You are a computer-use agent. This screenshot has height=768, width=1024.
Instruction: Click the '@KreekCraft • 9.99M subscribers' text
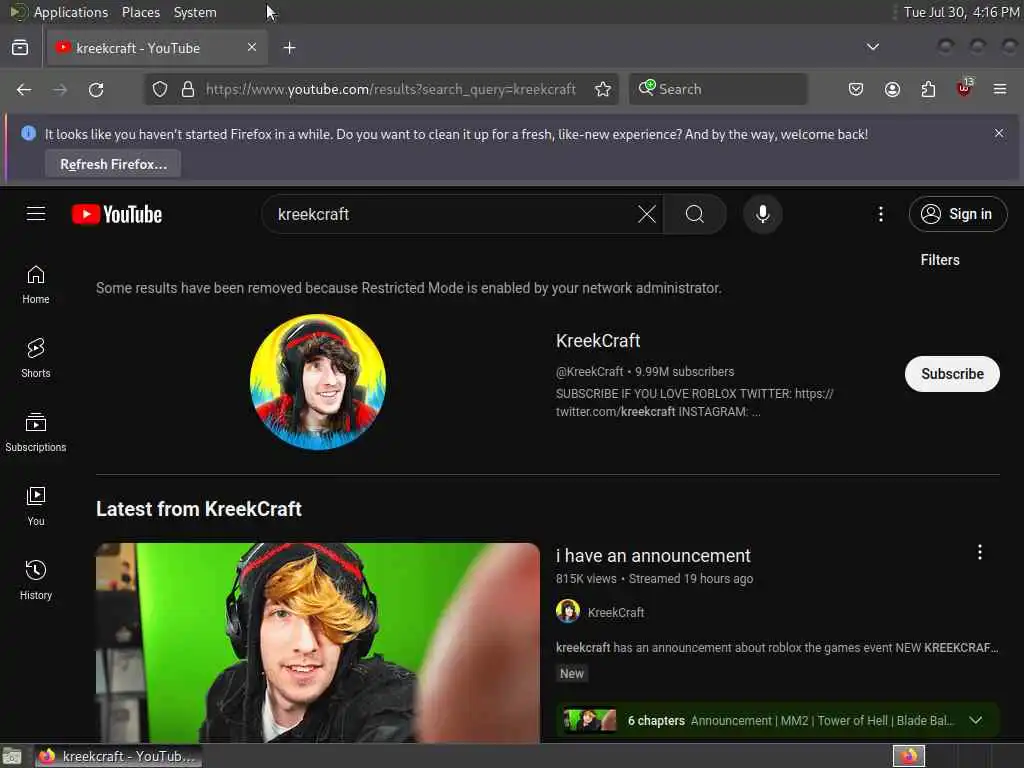(645, 372)
